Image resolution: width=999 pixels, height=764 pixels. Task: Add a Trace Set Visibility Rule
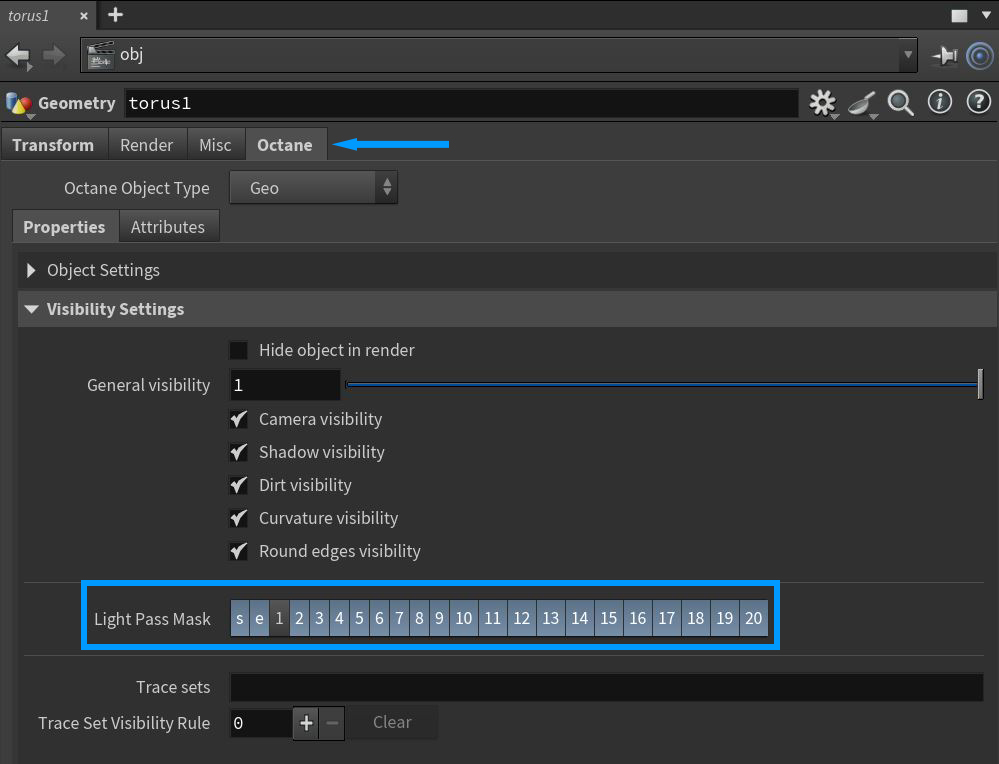[x=306, y=722]
